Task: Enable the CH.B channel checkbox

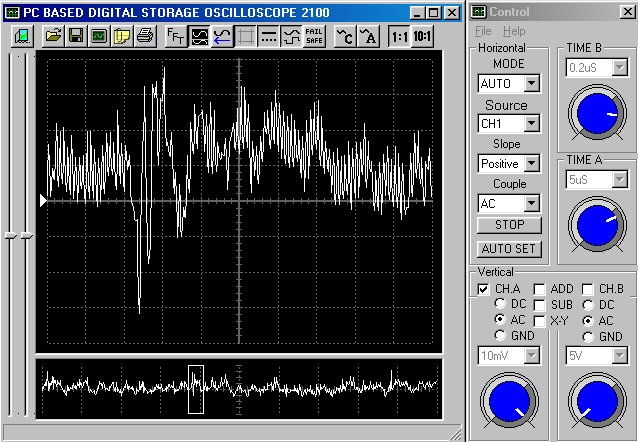Action: (x=588, y=289)
